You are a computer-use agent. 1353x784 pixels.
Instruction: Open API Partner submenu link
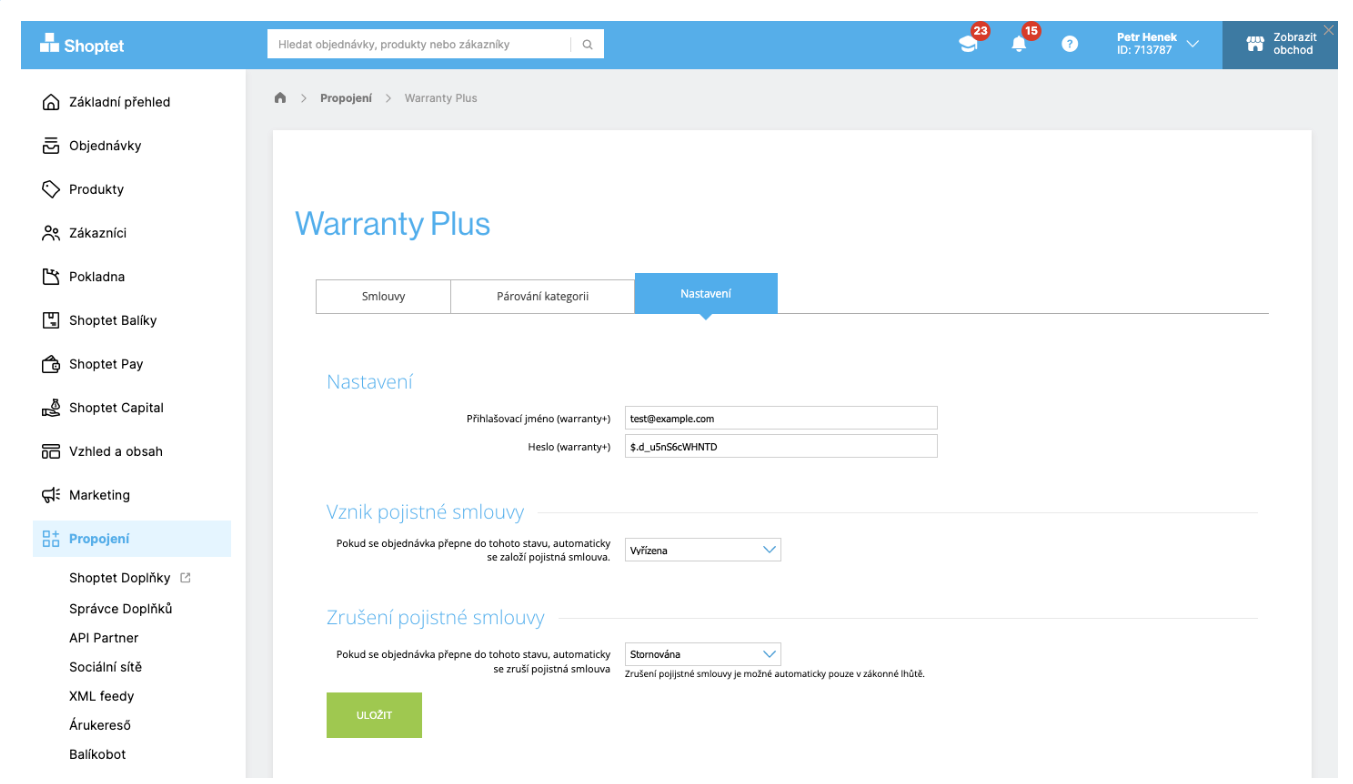pyautogui.click(x=104, y=638)
